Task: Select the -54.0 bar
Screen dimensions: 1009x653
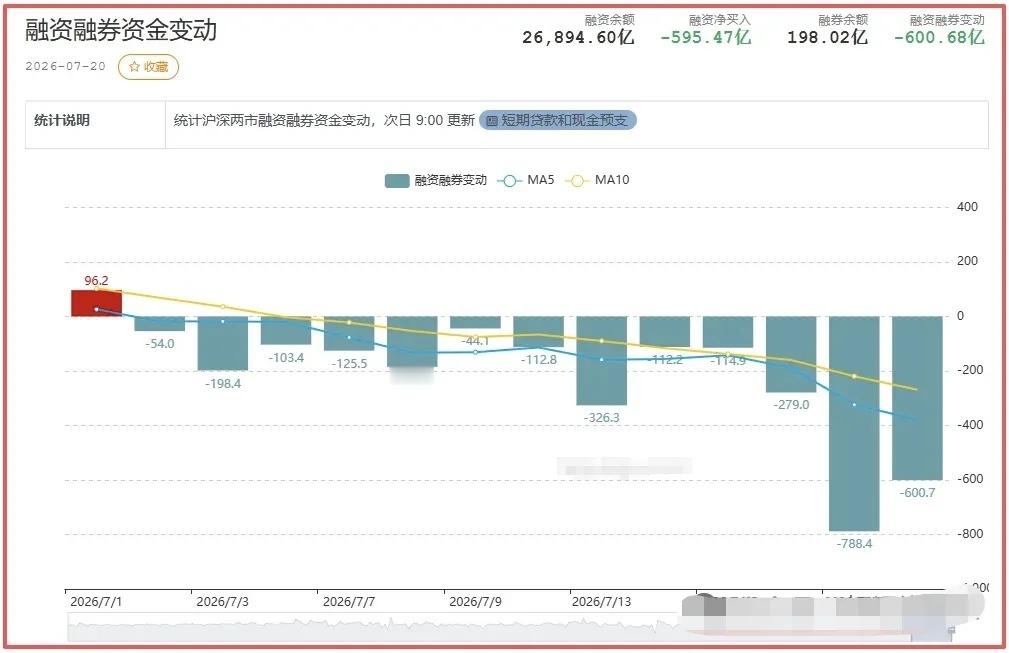Action: (160, 324)
